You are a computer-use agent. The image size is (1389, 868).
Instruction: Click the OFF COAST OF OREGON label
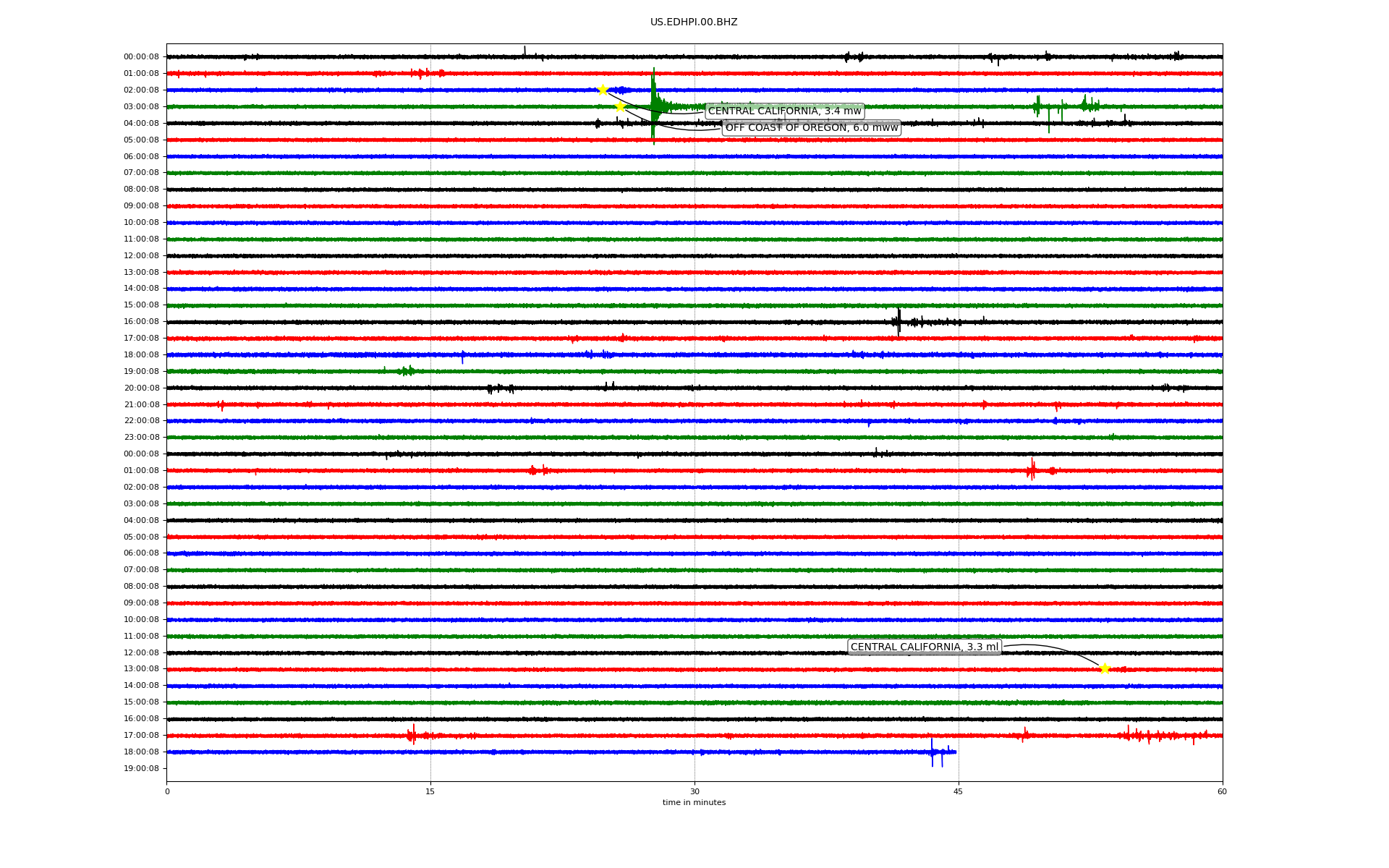coord(811,128)
